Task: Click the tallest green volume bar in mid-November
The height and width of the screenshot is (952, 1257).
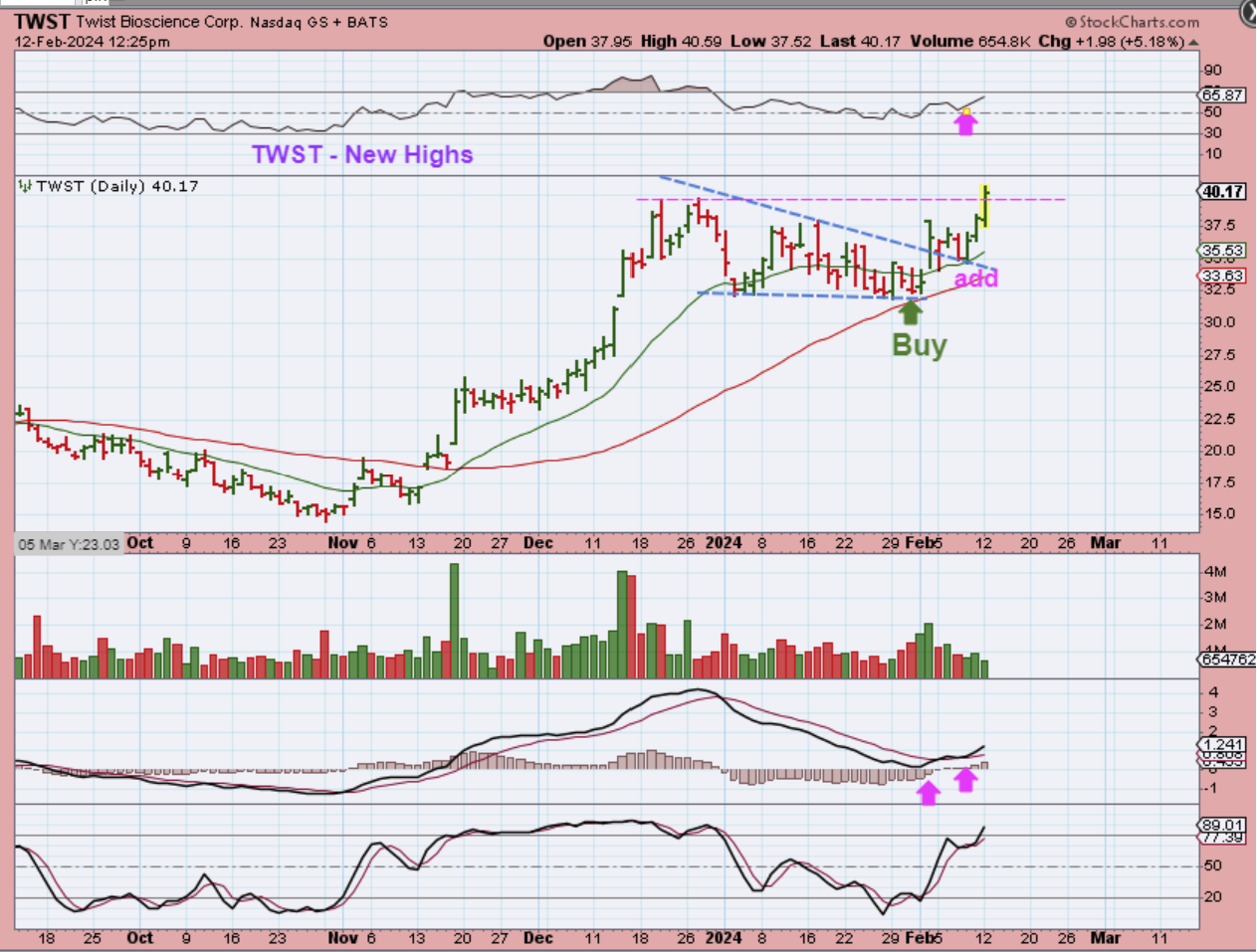Action: coord(455,621)
